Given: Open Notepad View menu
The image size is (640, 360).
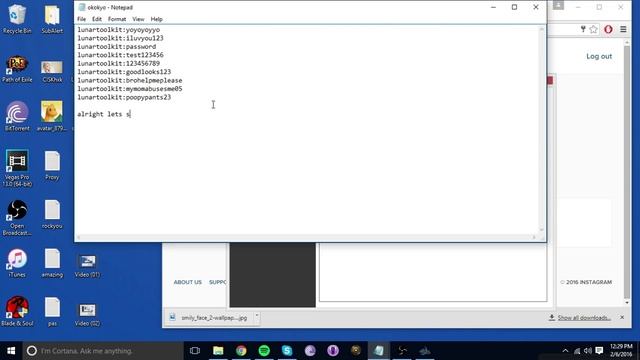Looking at the screenshot, I should coord(138,19).
